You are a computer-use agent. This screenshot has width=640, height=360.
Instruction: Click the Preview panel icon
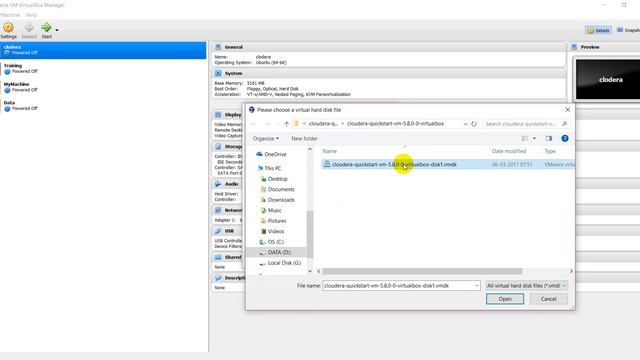pyautogui.click(x=574, y=47)
